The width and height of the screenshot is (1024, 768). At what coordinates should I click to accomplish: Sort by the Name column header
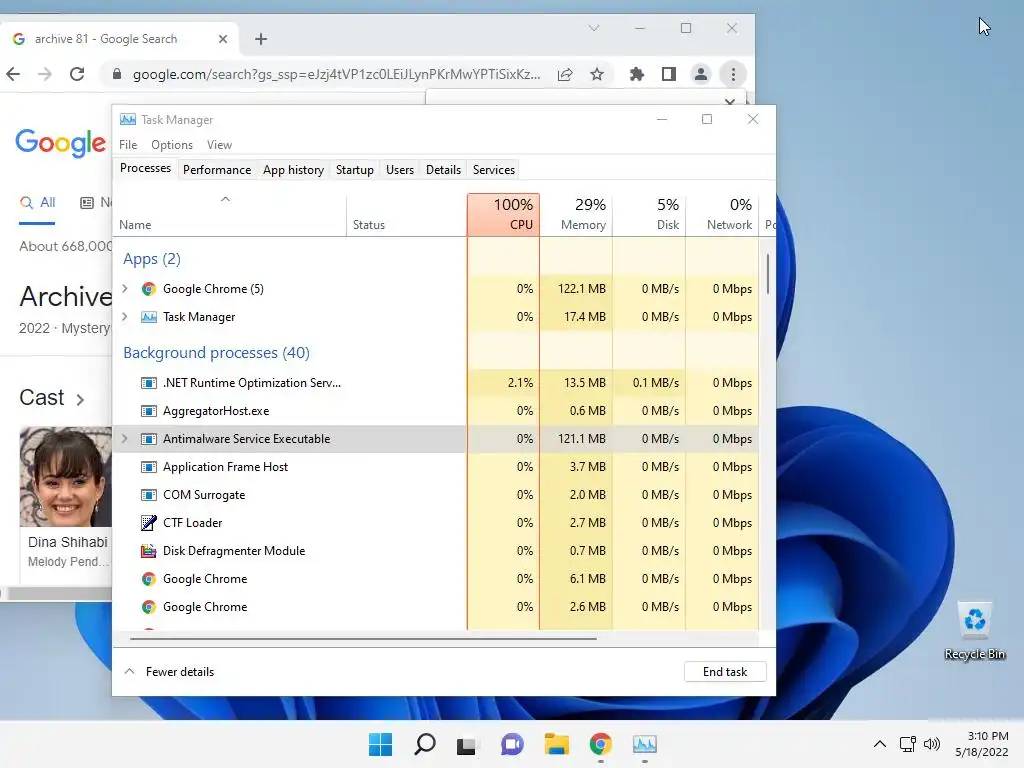(229, 215)
